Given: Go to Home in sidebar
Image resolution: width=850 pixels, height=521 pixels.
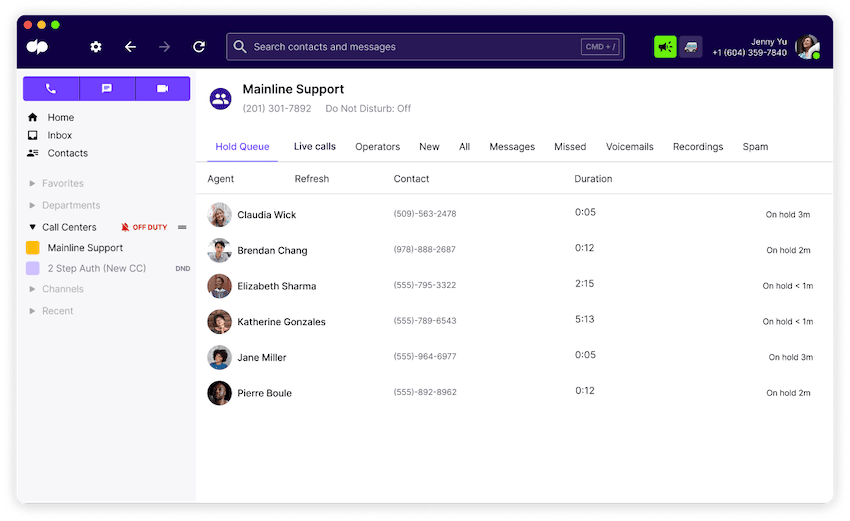Looking at the screenshot, I should (x=60, y=117).
